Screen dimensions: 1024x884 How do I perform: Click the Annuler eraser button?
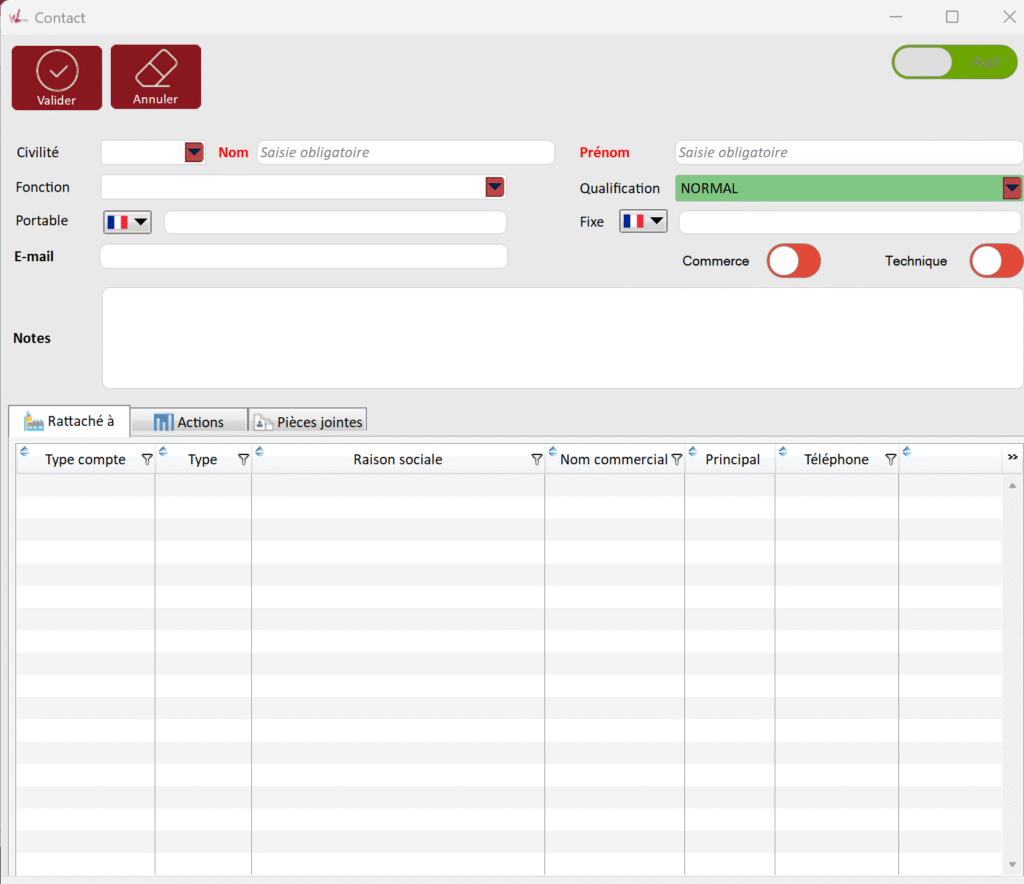[155, 77]
